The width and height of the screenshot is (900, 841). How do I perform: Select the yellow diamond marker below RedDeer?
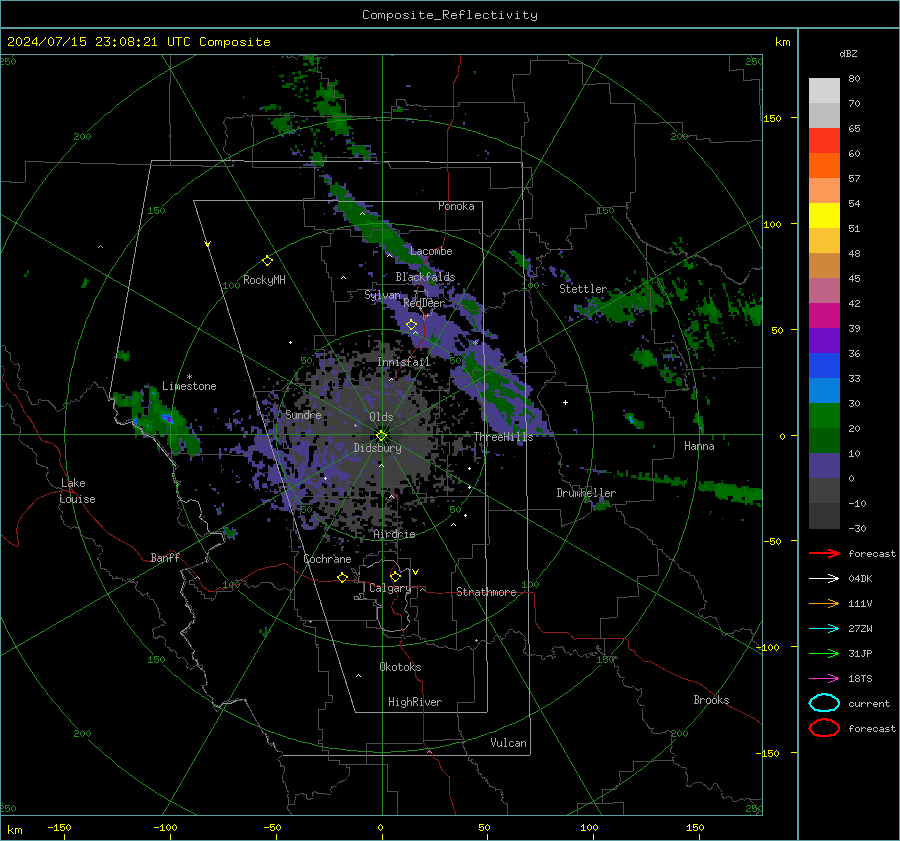click(411, 325)
